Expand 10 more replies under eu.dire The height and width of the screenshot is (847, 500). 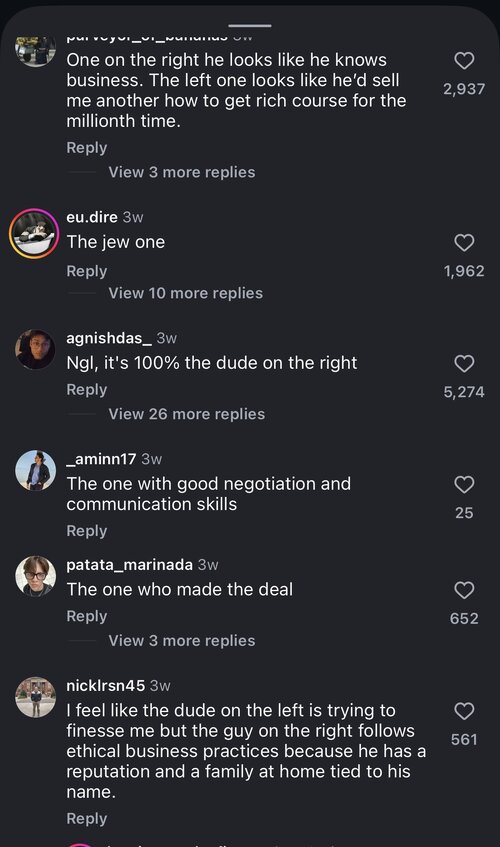pyautogui.click(x=185, y=293)
